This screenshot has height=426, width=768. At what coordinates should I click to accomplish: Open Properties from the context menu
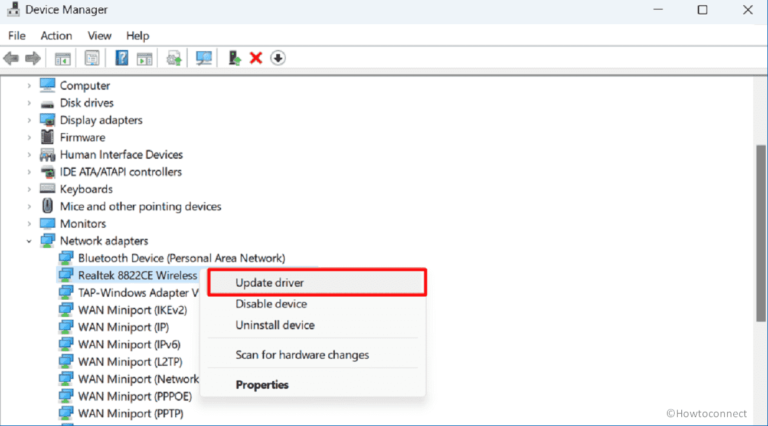(x=313, y=385)
